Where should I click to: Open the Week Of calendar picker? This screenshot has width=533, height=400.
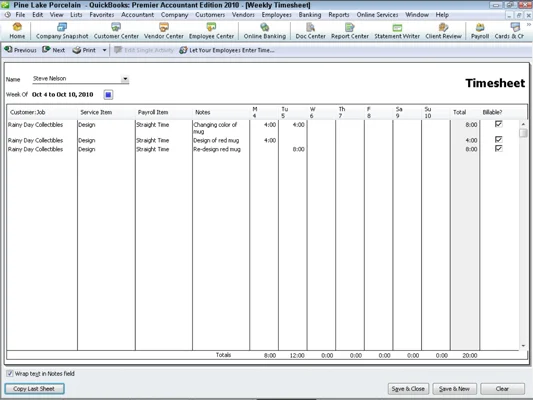[108, 94]
